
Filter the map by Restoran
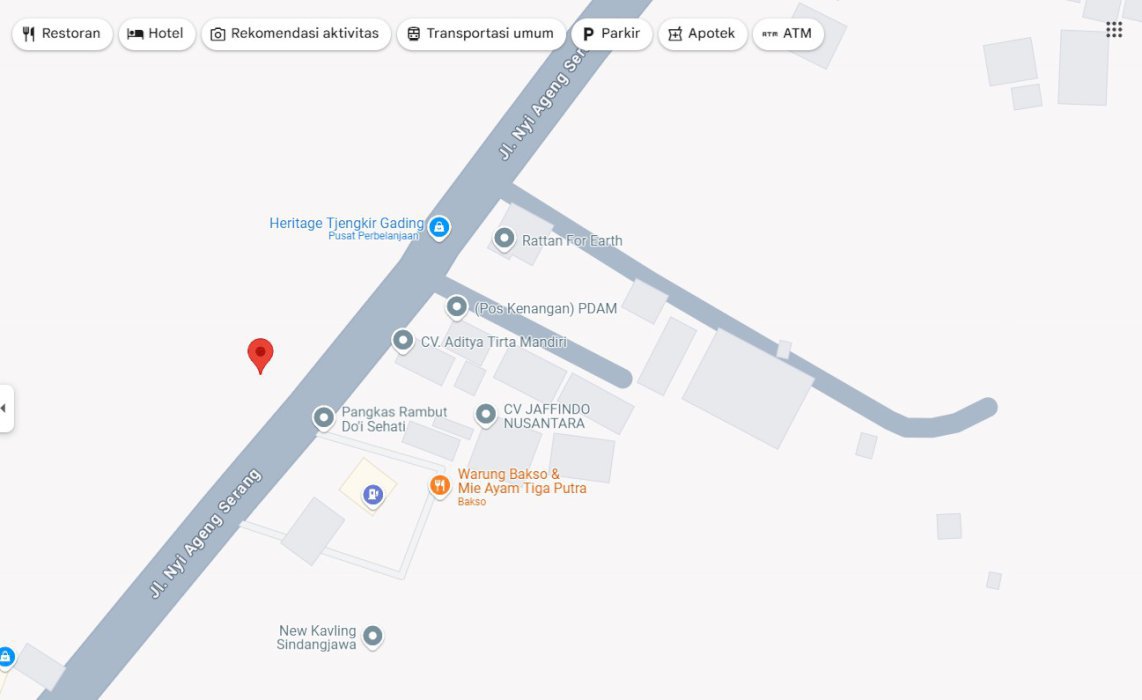tap(62, 34)
